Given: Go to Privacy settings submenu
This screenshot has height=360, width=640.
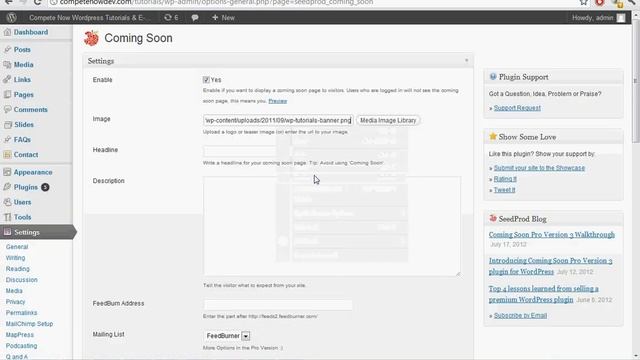Looking at the screenshot, I should [15, 302].
